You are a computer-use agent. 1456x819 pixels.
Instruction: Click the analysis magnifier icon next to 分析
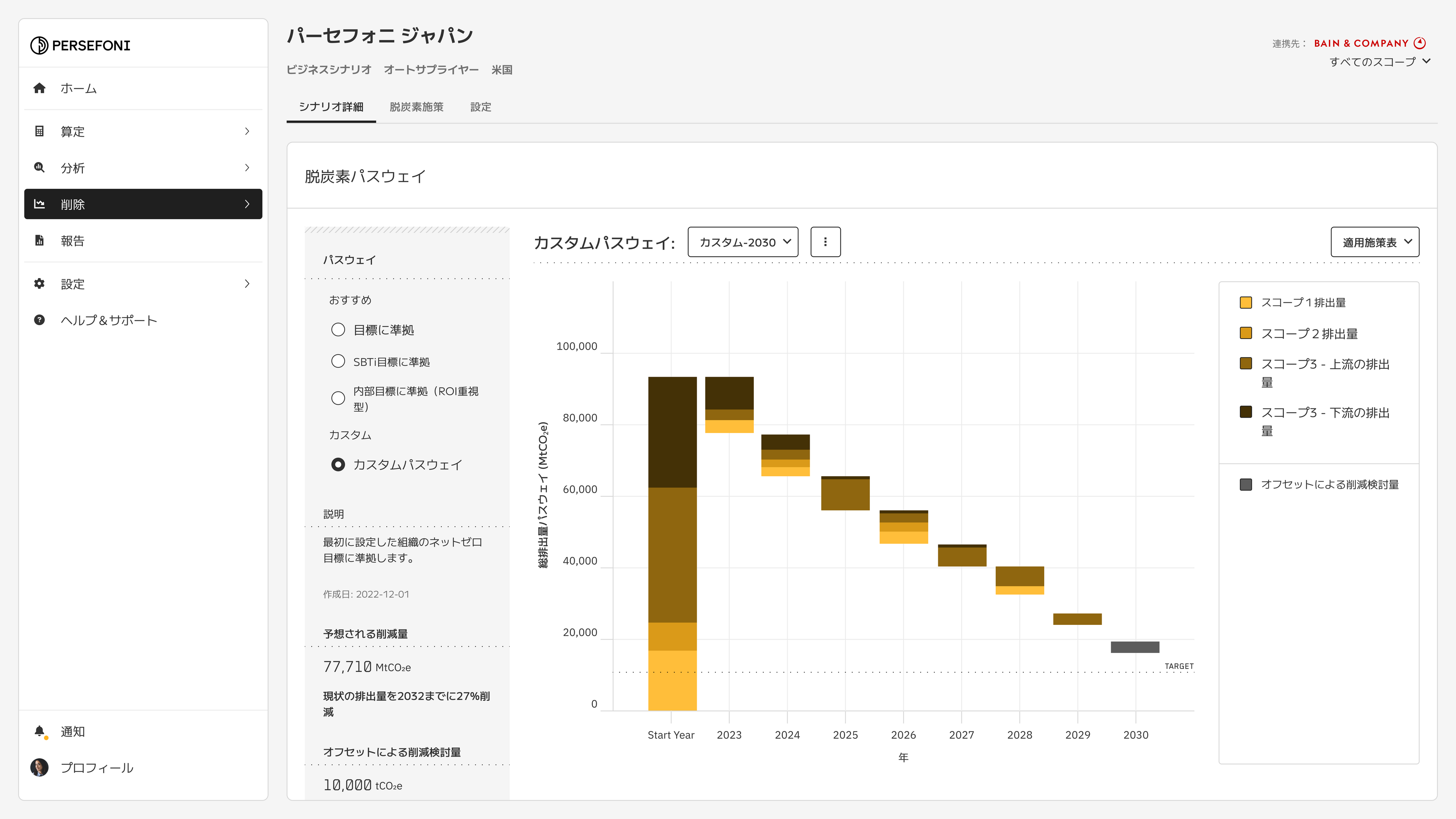coord(39,167)
